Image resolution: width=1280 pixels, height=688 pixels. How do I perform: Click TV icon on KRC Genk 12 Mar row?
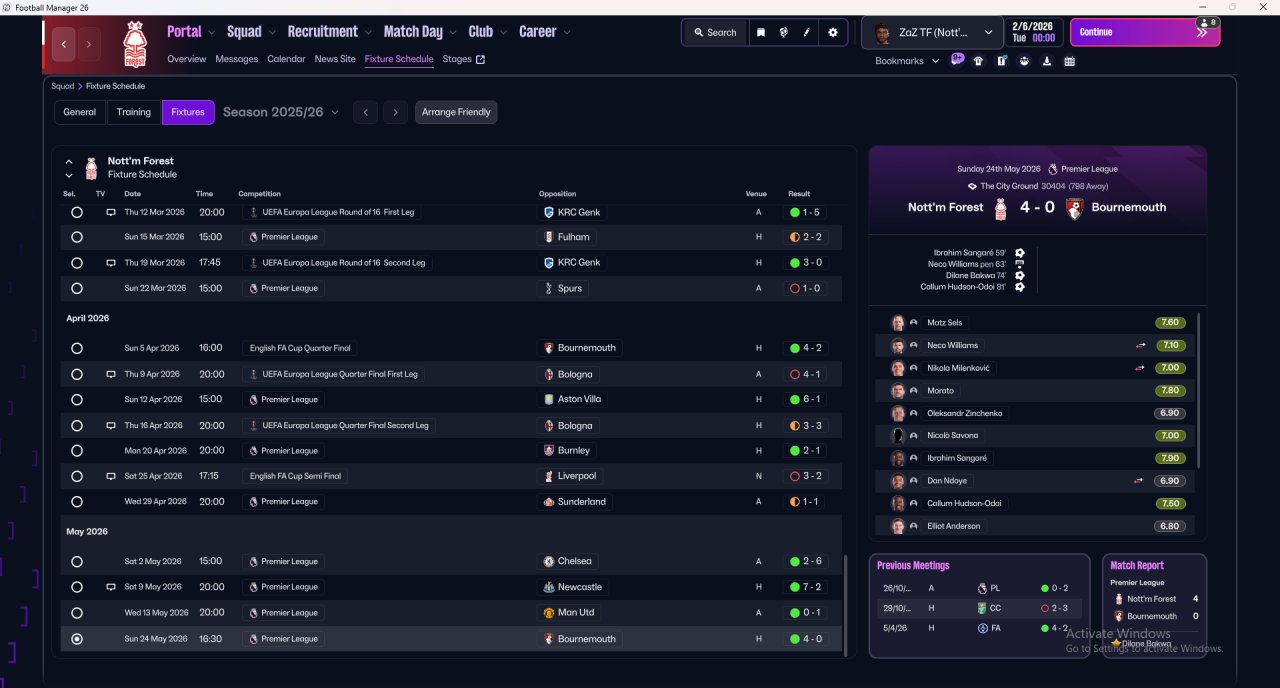111,212
